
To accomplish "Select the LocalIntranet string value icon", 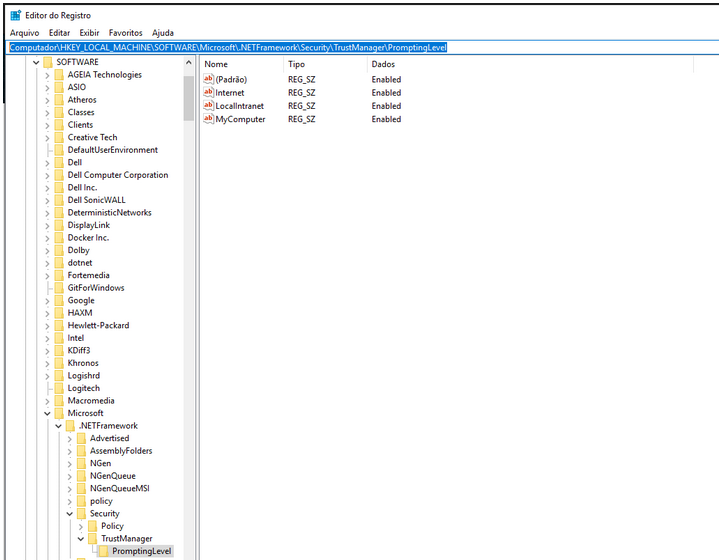I will coord(209,105).
